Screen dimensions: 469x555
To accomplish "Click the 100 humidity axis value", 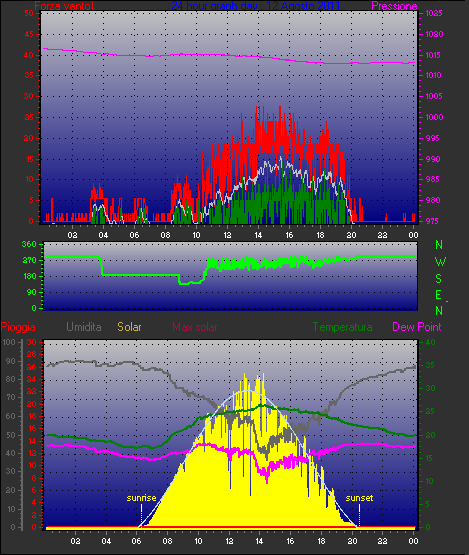I will click(9, 342).
